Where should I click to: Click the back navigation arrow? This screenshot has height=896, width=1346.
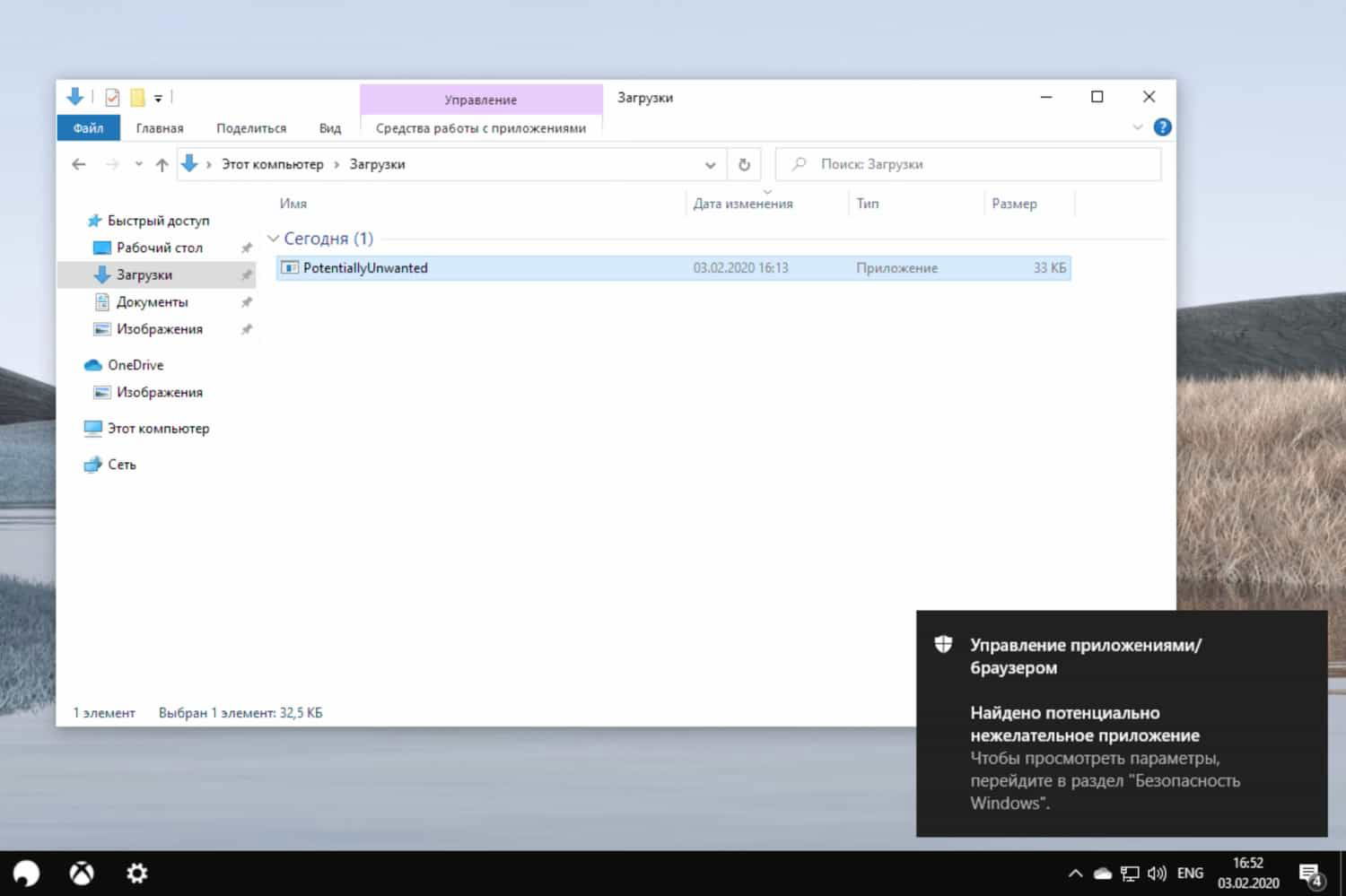[x=79, y=164]
